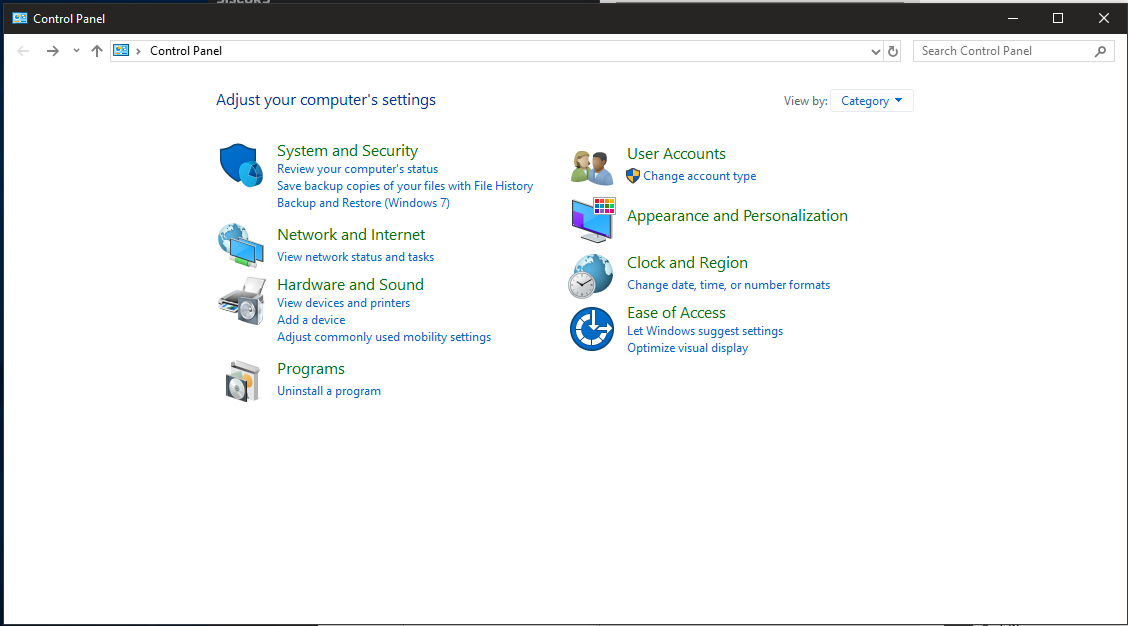Image resolution: width=1128 pixels, height=626 pixels.
Task: Open Review your computer's status
Action: click(x=358, y=169)
